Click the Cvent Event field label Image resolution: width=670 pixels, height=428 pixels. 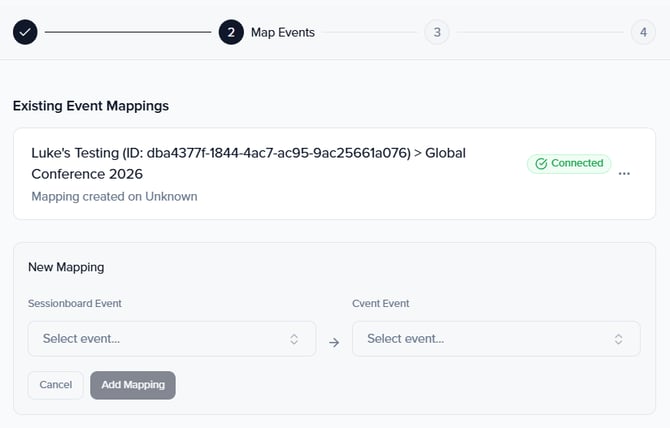381,303
